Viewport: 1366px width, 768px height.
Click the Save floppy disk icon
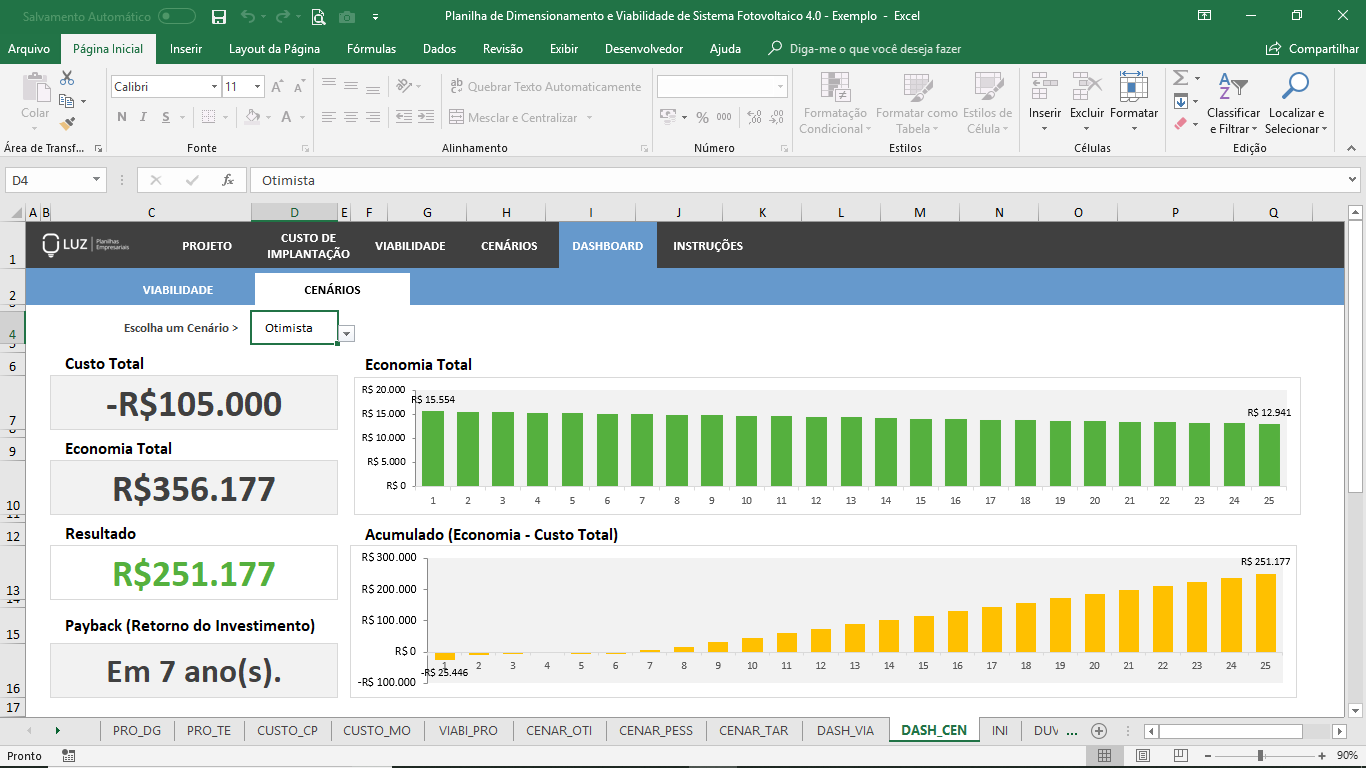tap(219, 16)
